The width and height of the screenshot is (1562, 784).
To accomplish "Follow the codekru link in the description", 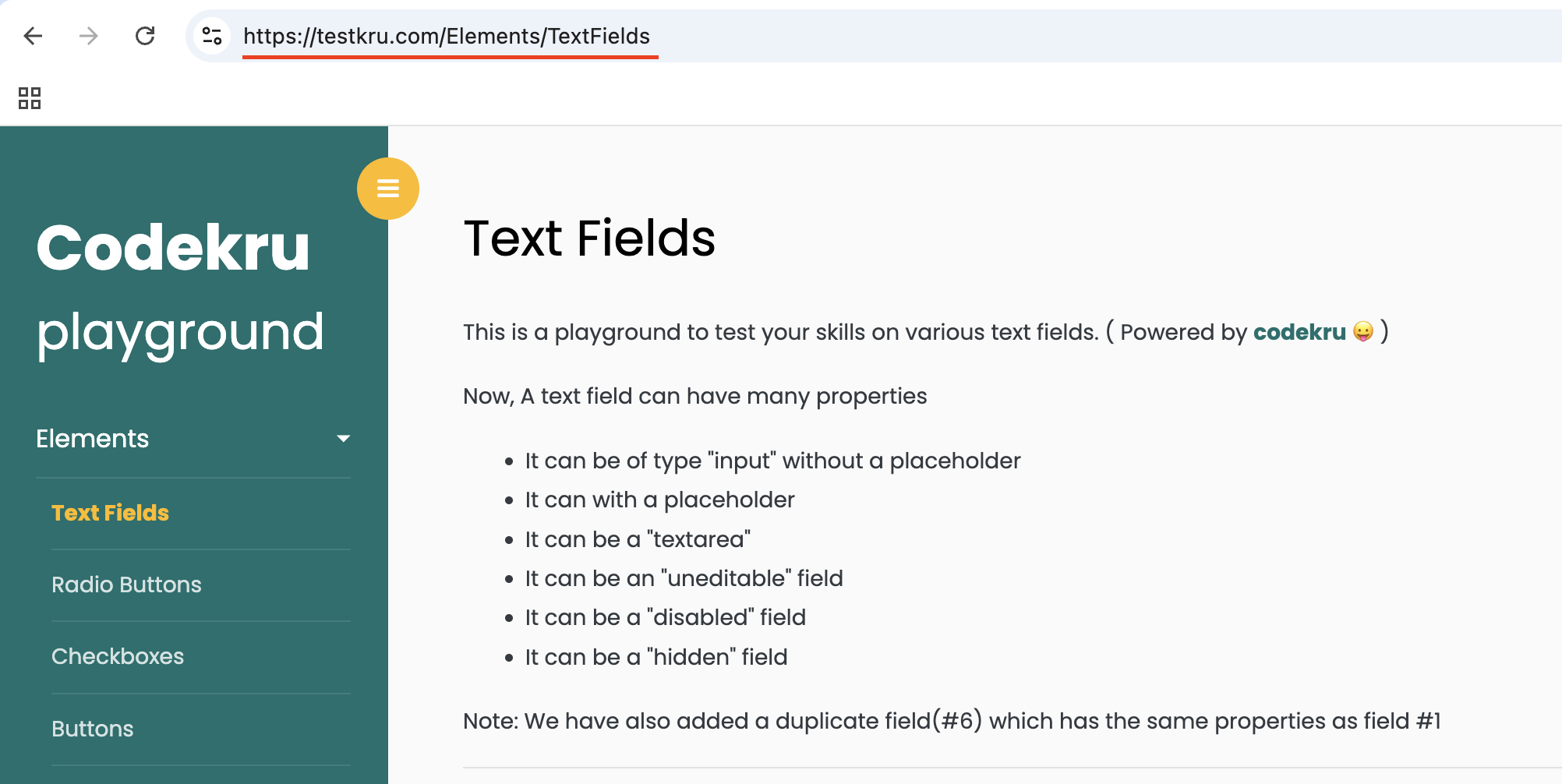I will (1298, 332).
